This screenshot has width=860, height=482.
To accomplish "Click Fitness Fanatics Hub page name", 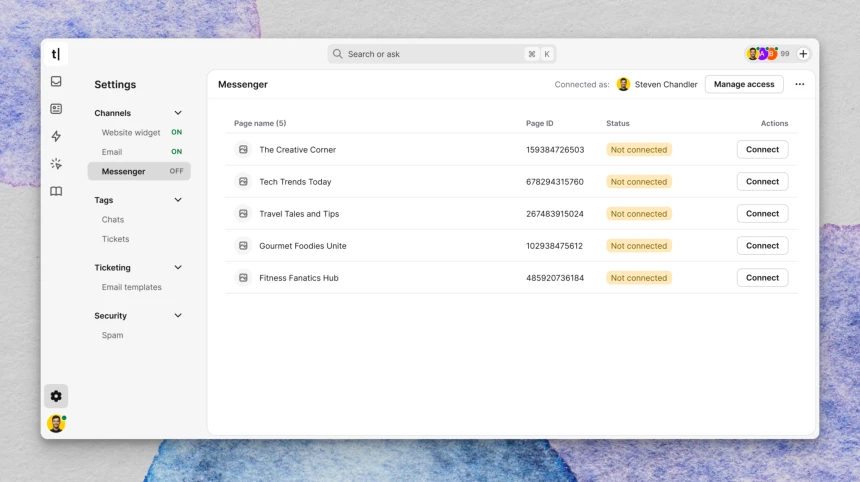I will (x=299, y=278).
